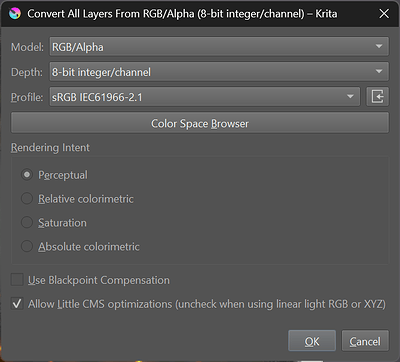
Task: Click Cancel to dismiss the dialog
Action: pyautogui.click(x=365, y=341)
